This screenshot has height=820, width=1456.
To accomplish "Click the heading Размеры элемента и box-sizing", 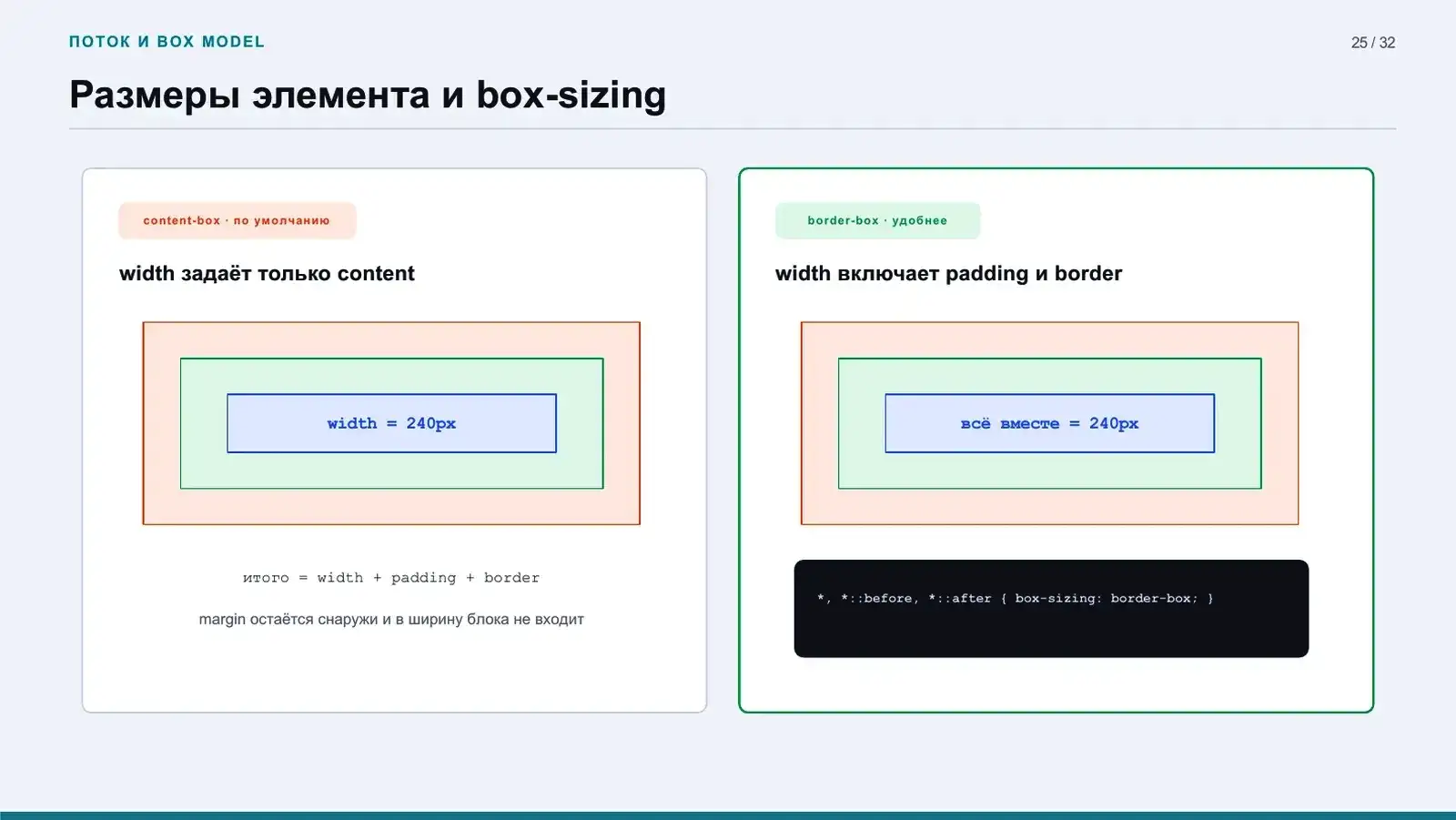I will pyautogui.click(x=368, y=95).
